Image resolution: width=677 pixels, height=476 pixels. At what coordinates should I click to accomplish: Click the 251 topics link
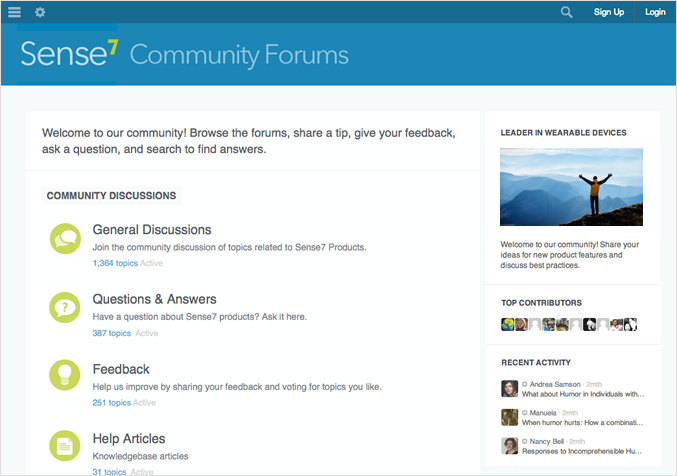[111, 403]
